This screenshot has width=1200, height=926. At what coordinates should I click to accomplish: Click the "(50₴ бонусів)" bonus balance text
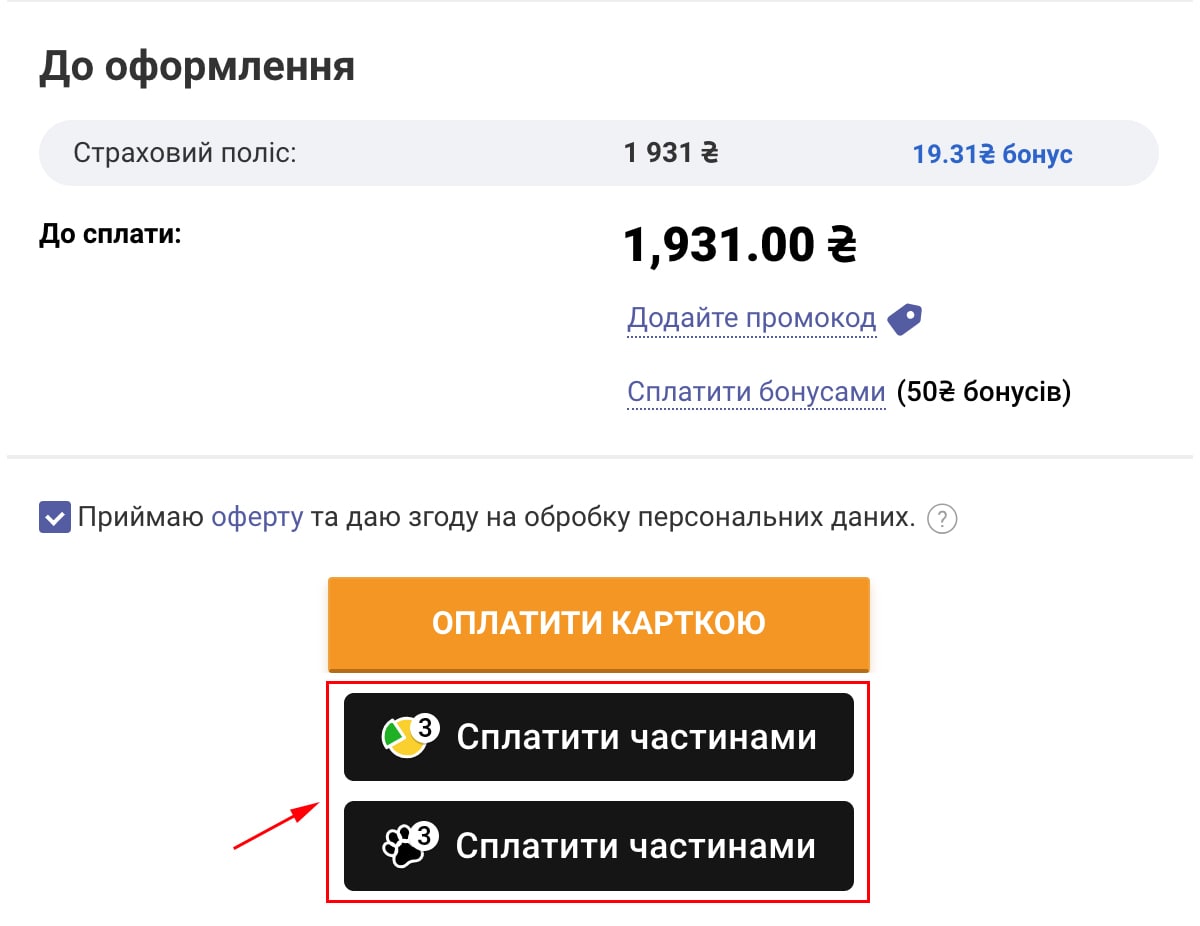(984, 392)
